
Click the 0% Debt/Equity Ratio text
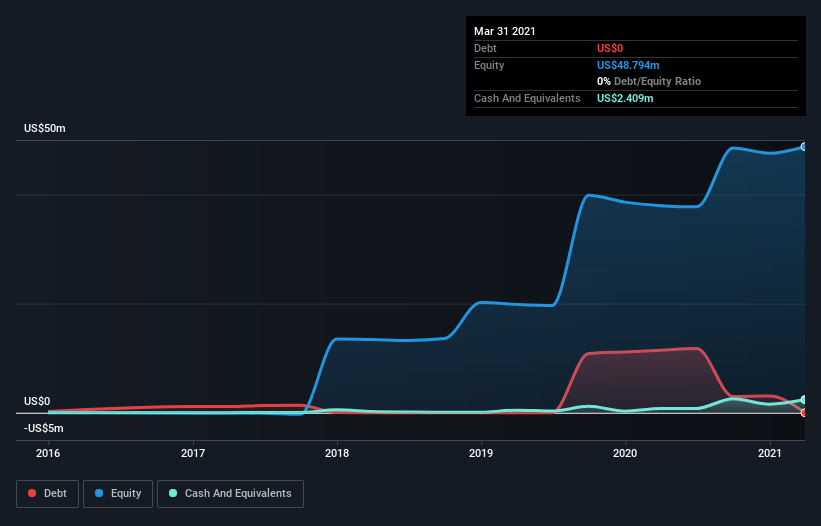[x=649, y=82]
